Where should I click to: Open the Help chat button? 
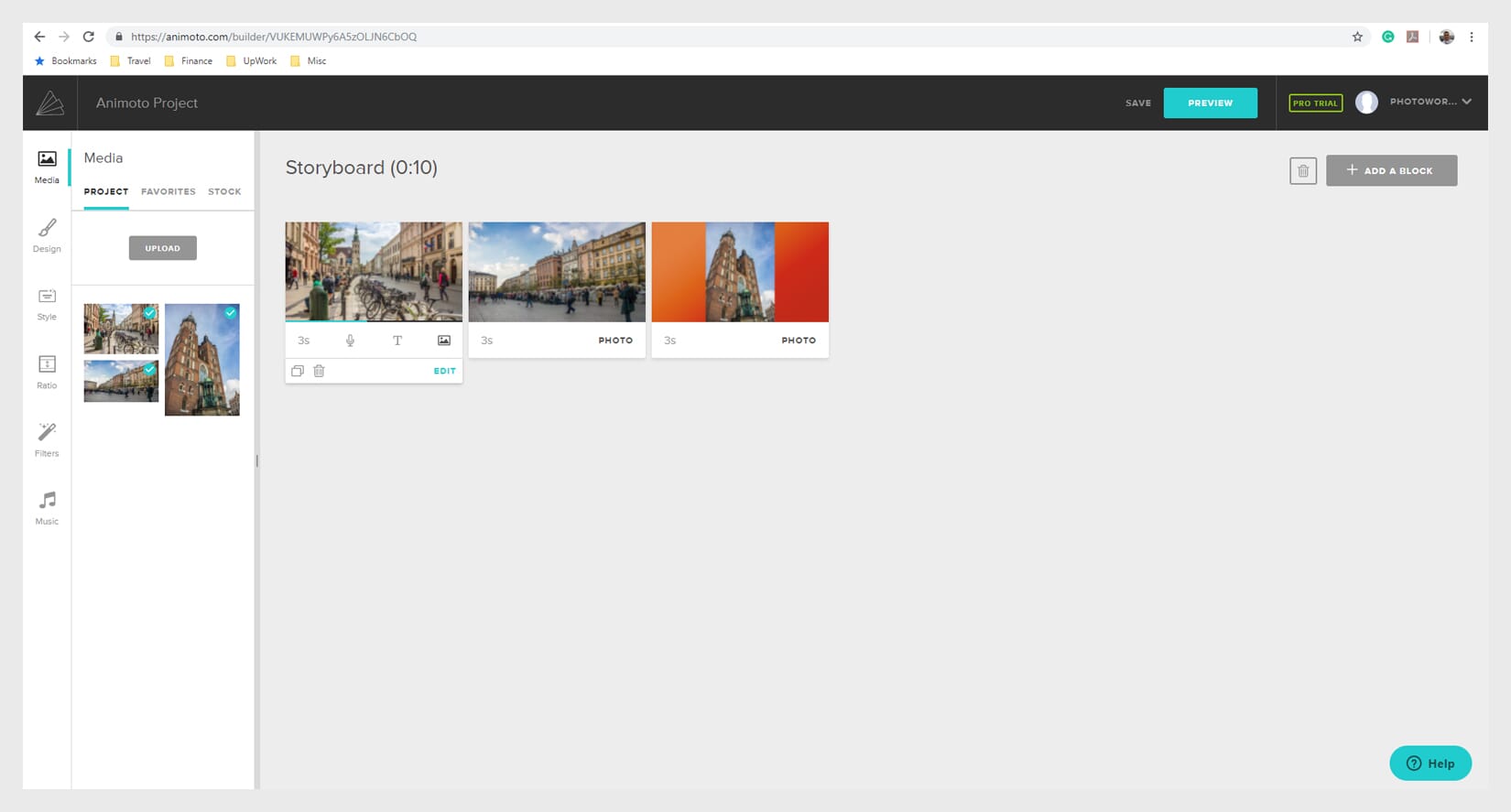pos(1430,763)
